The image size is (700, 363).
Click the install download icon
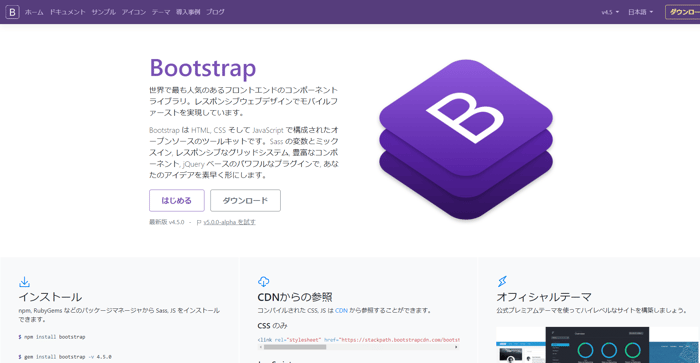(x=25, y=282)
